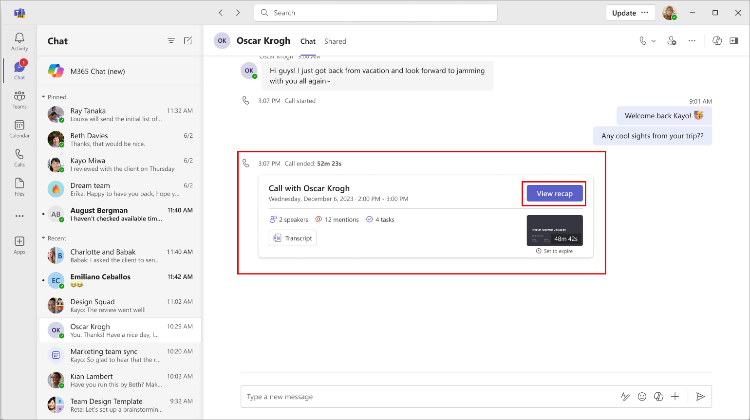Open the Activity bell in sidebar

19,41
